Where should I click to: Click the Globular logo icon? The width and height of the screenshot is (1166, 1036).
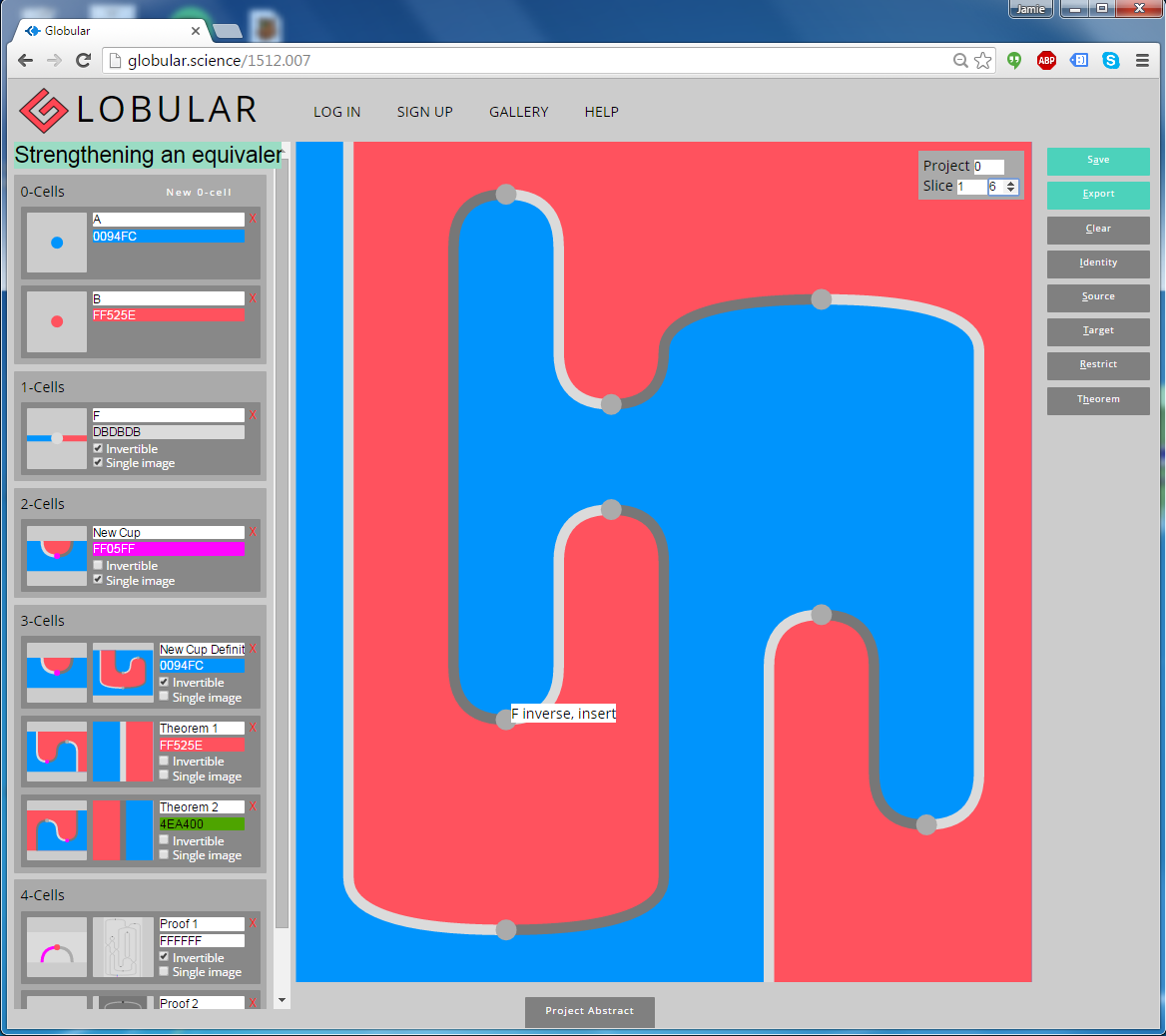pyautogui.click(x=44, y=110)
